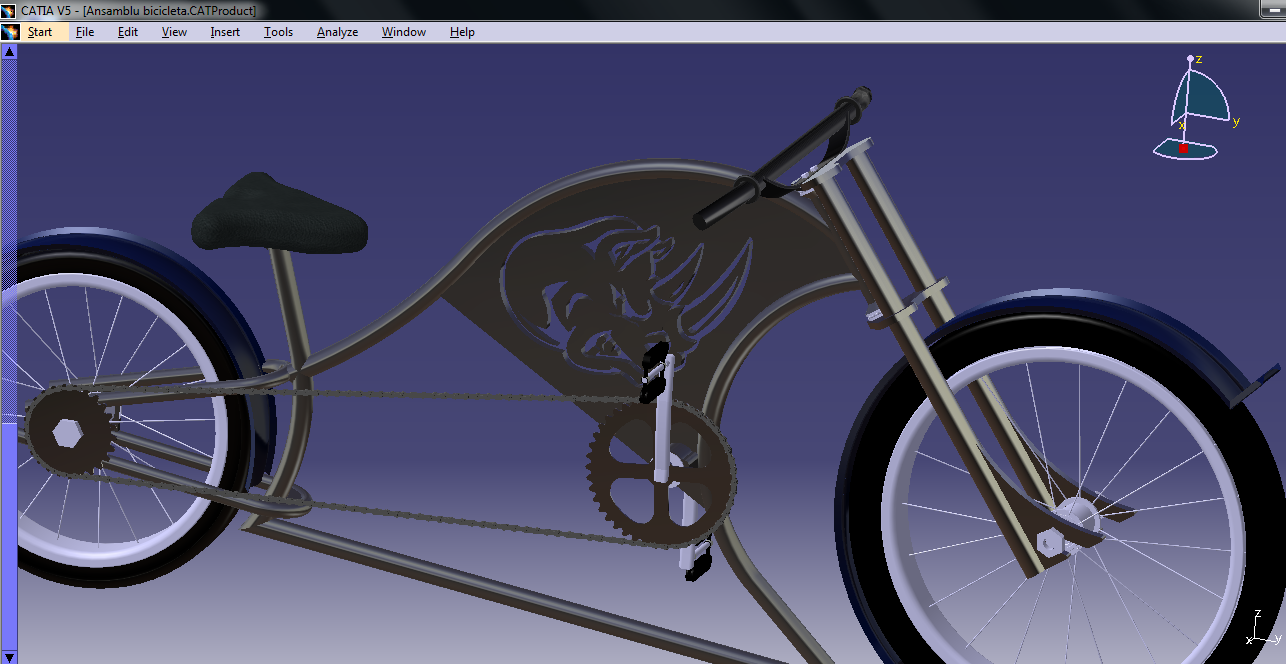Open the Help menu
The image size is (1286, 664).
462,32
